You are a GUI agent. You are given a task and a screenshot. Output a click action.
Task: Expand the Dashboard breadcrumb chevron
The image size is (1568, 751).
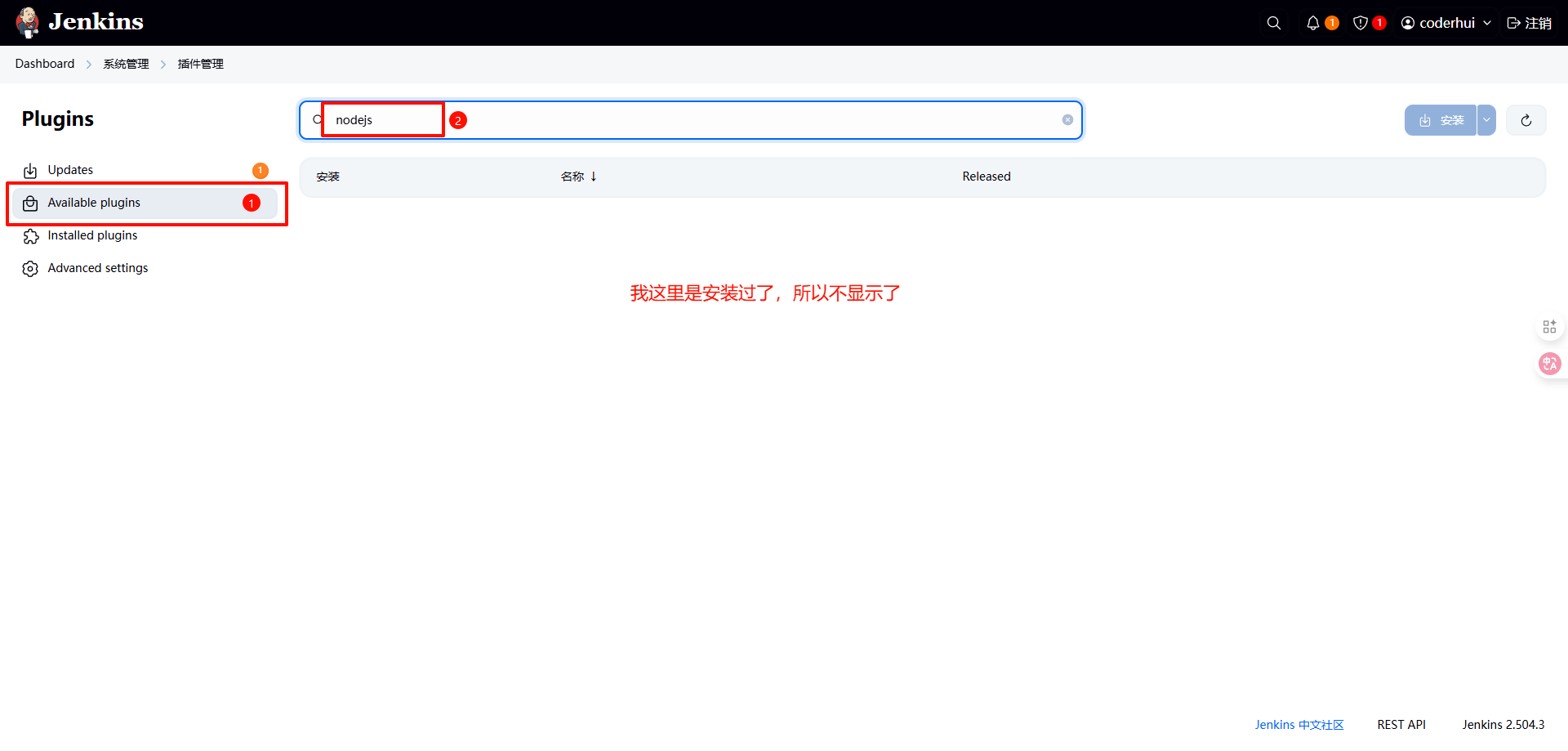[89, 64]
